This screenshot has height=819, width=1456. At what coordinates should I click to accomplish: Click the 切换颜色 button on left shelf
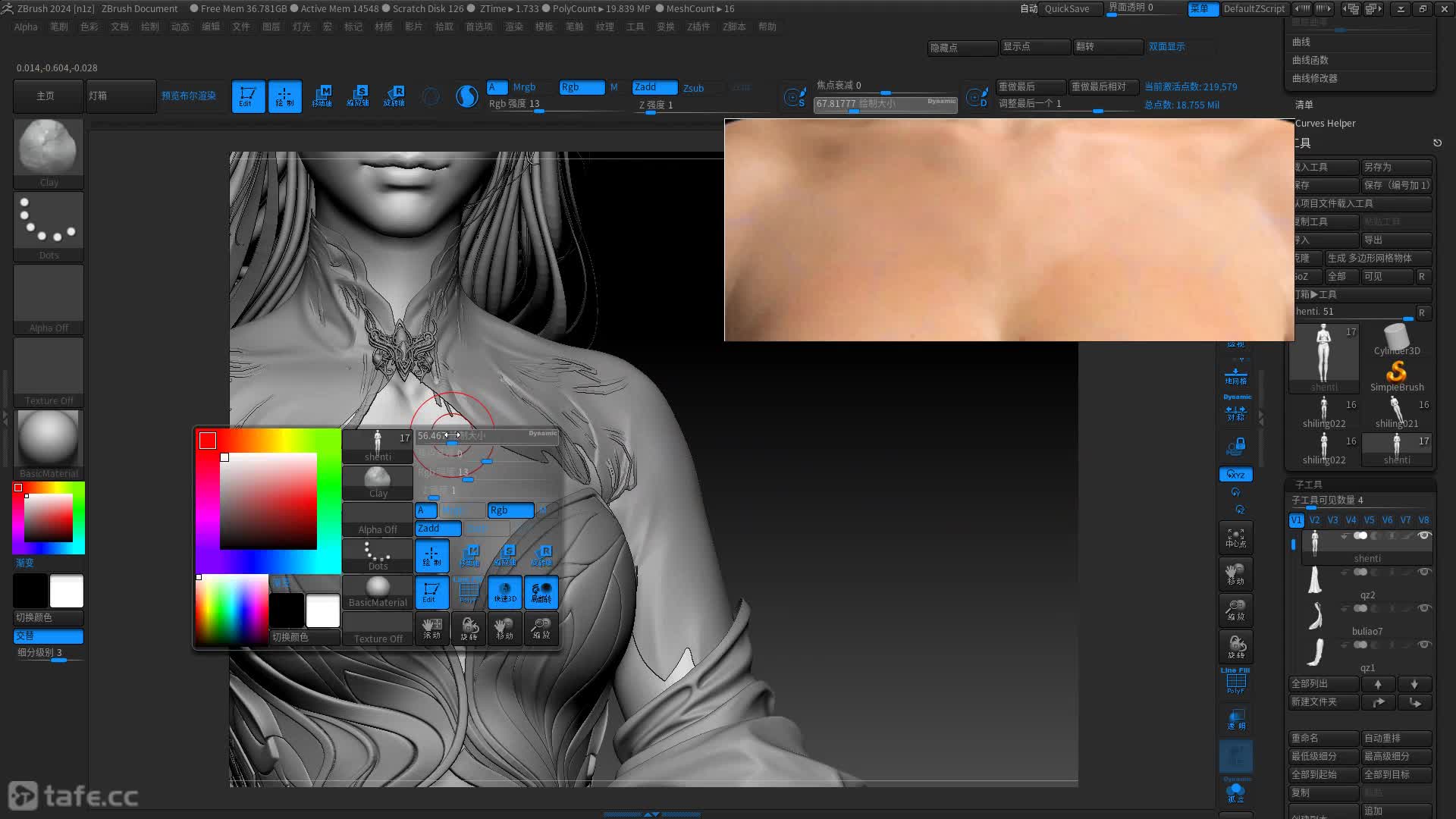[49, 618]
